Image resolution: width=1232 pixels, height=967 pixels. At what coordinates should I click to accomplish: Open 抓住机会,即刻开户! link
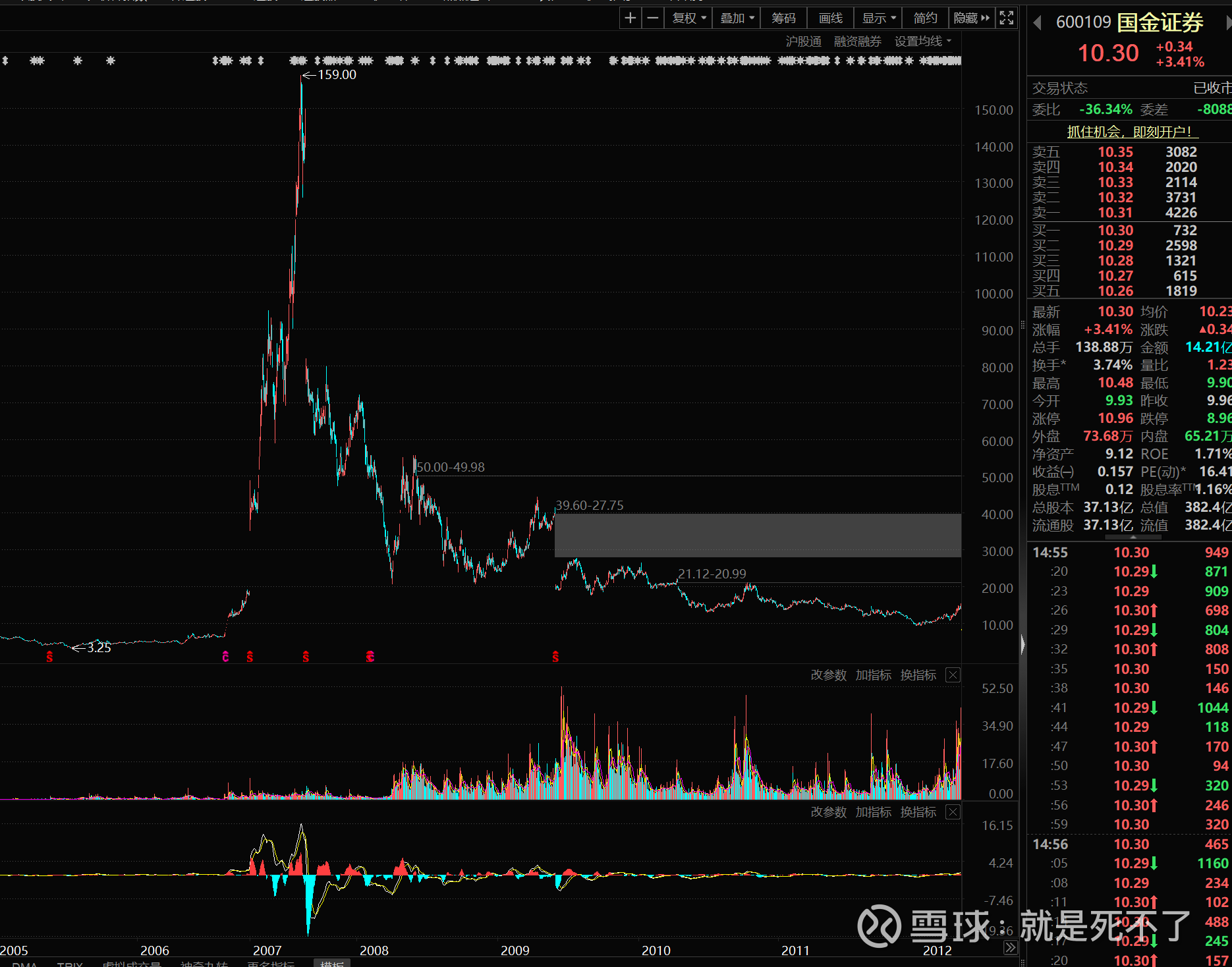click(1133, 132)
